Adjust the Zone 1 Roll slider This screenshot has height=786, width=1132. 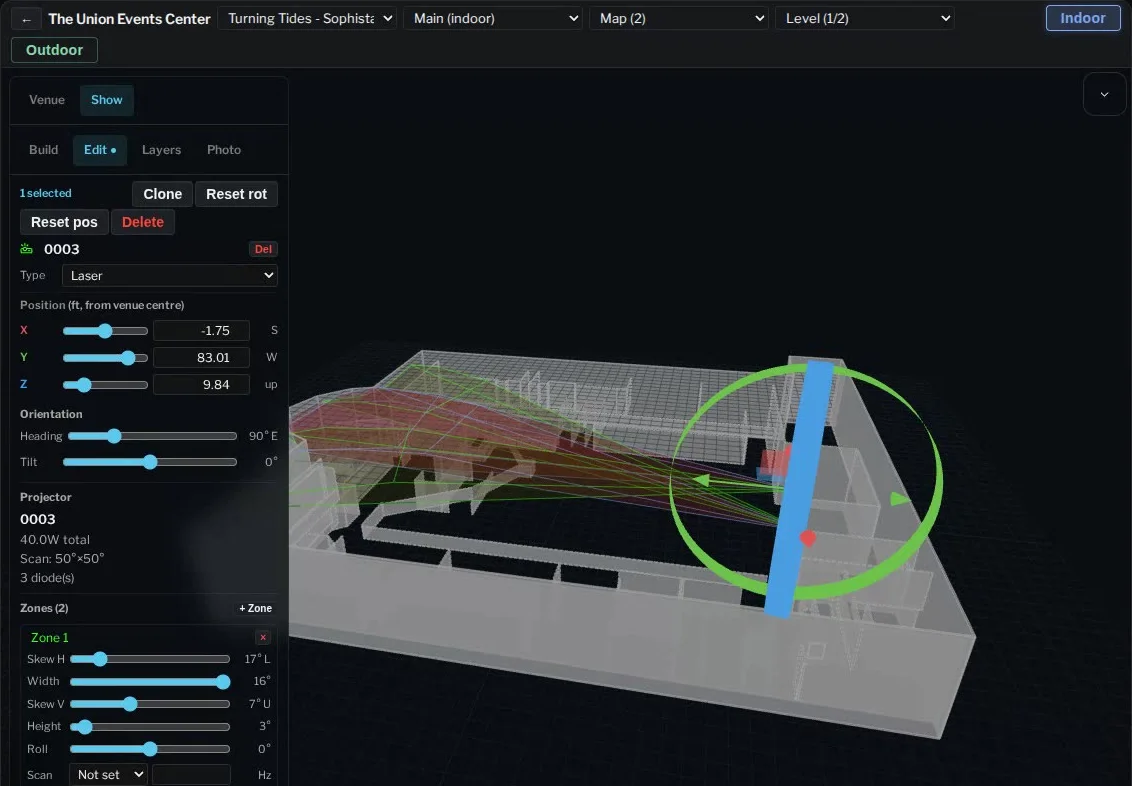click(150, 749)
